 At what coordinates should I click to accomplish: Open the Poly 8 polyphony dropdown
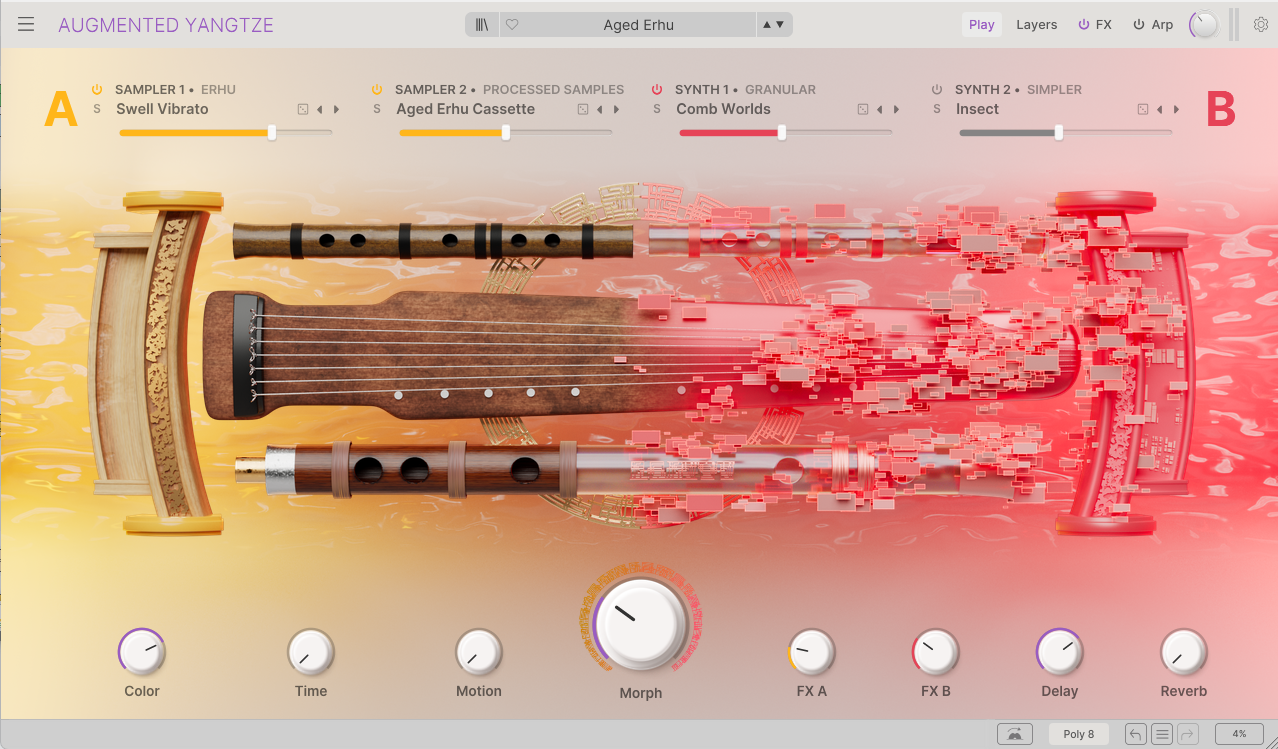pos(1078,734)
